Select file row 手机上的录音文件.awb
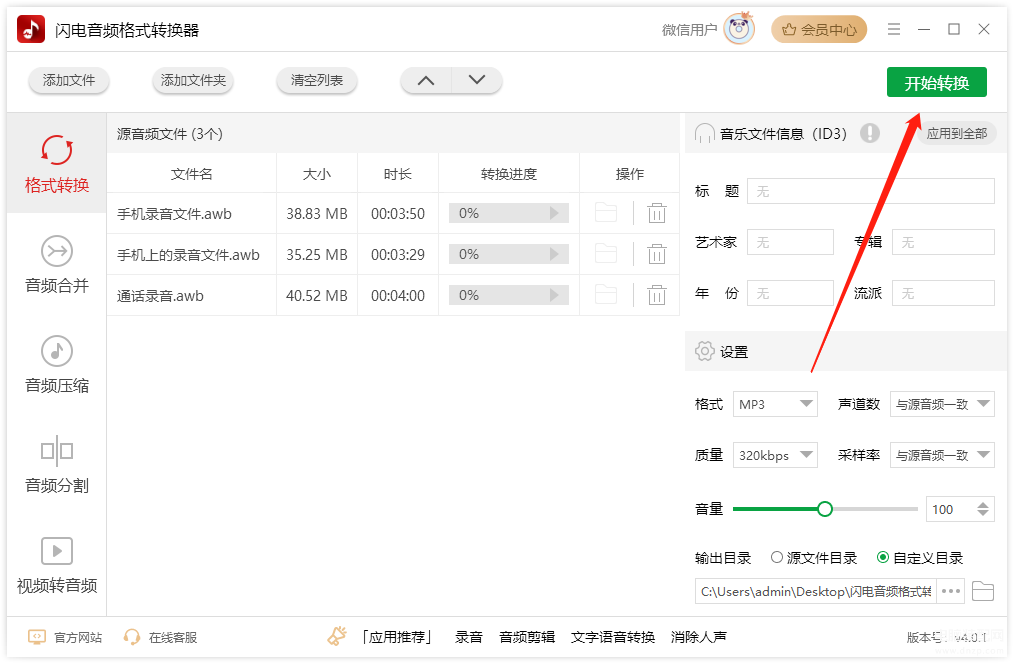 tap(393, 254)
